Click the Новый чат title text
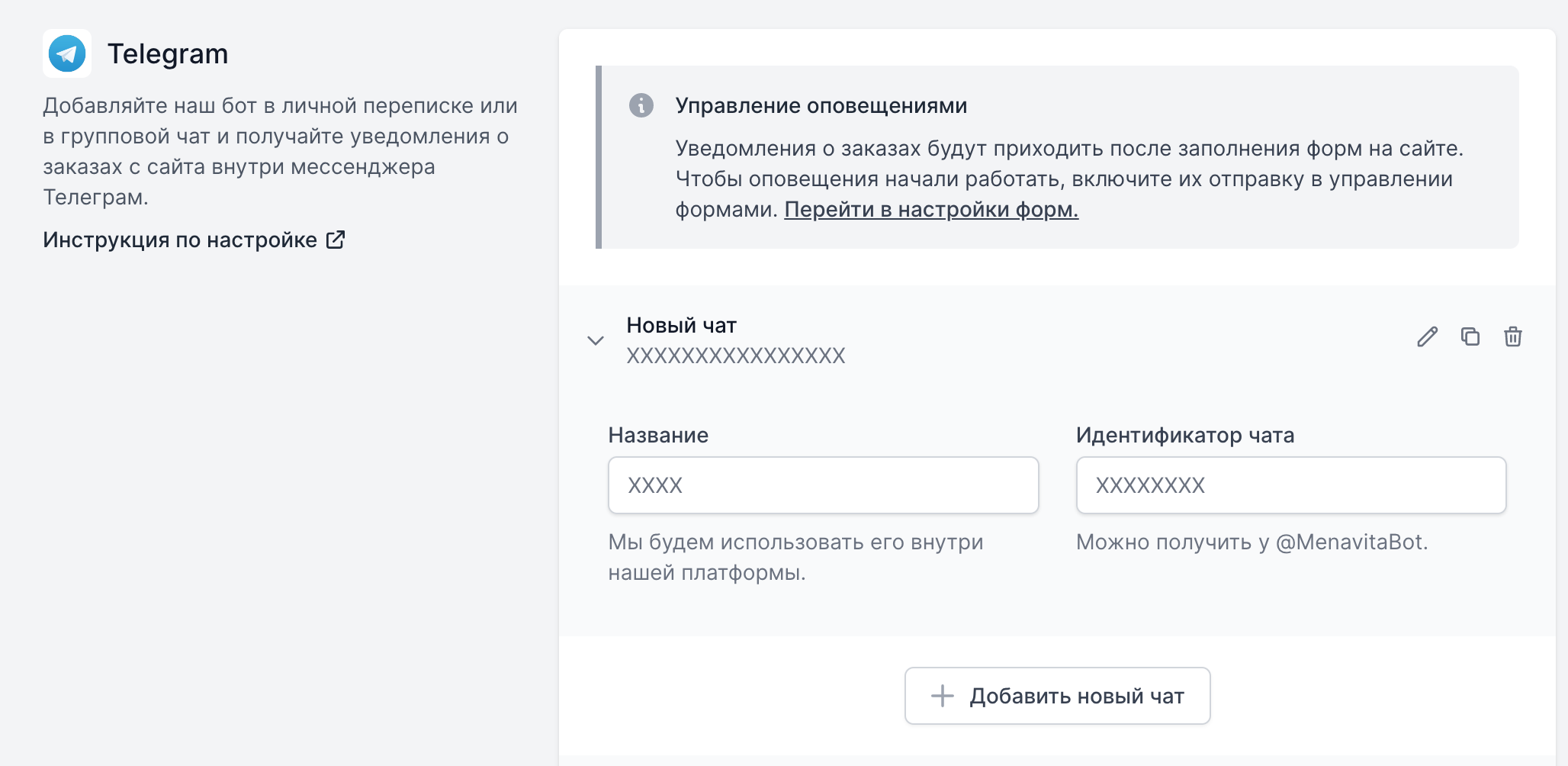Image resolution: width=1568 pixels, height=766 pixels. click(682, 325)
